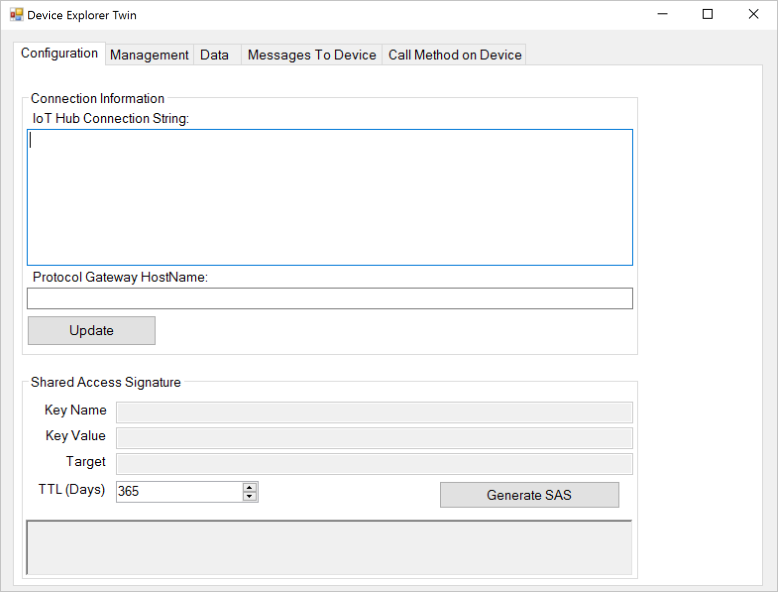Viewport: 778px width, 592px height.
Task: Select the Messages To Device tab
Action: tap(312, 55)
